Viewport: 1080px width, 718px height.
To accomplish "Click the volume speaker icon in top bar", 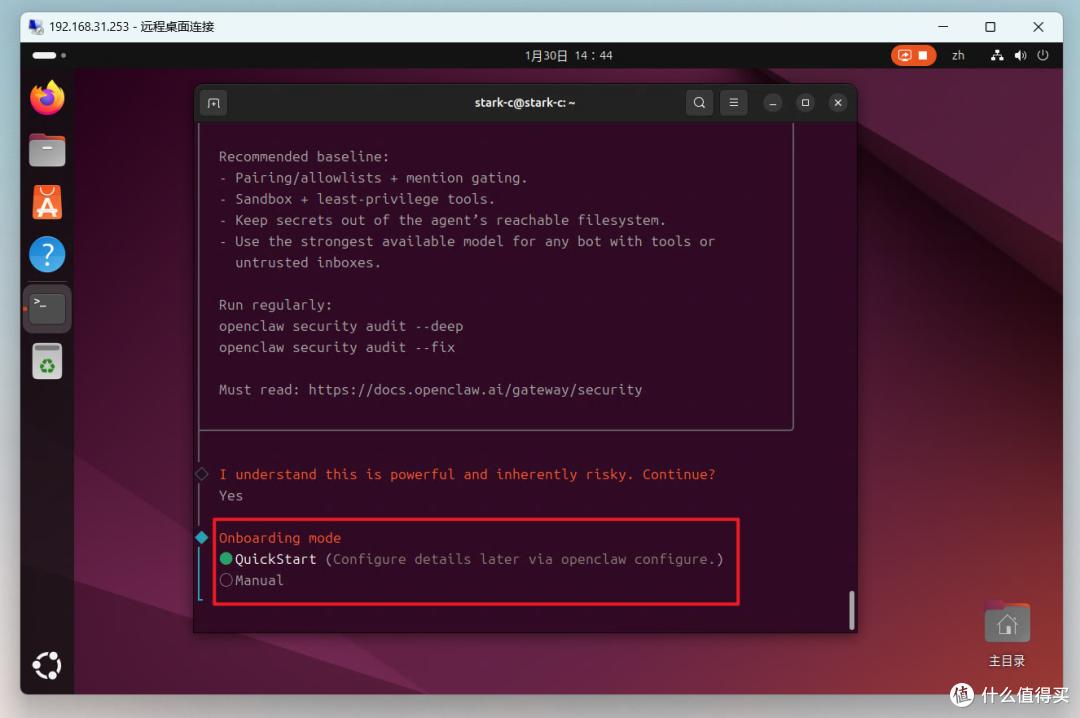I will click(1020, 55).
